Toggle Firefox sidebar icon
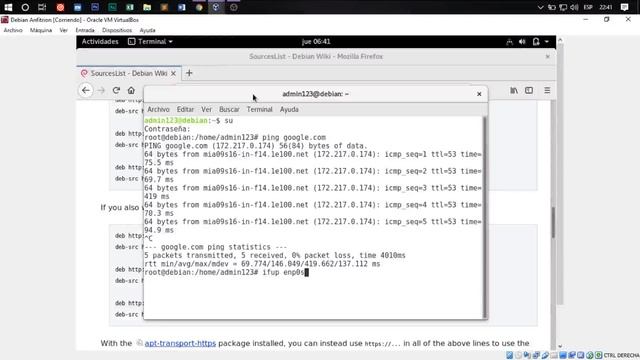 [529, 90]
